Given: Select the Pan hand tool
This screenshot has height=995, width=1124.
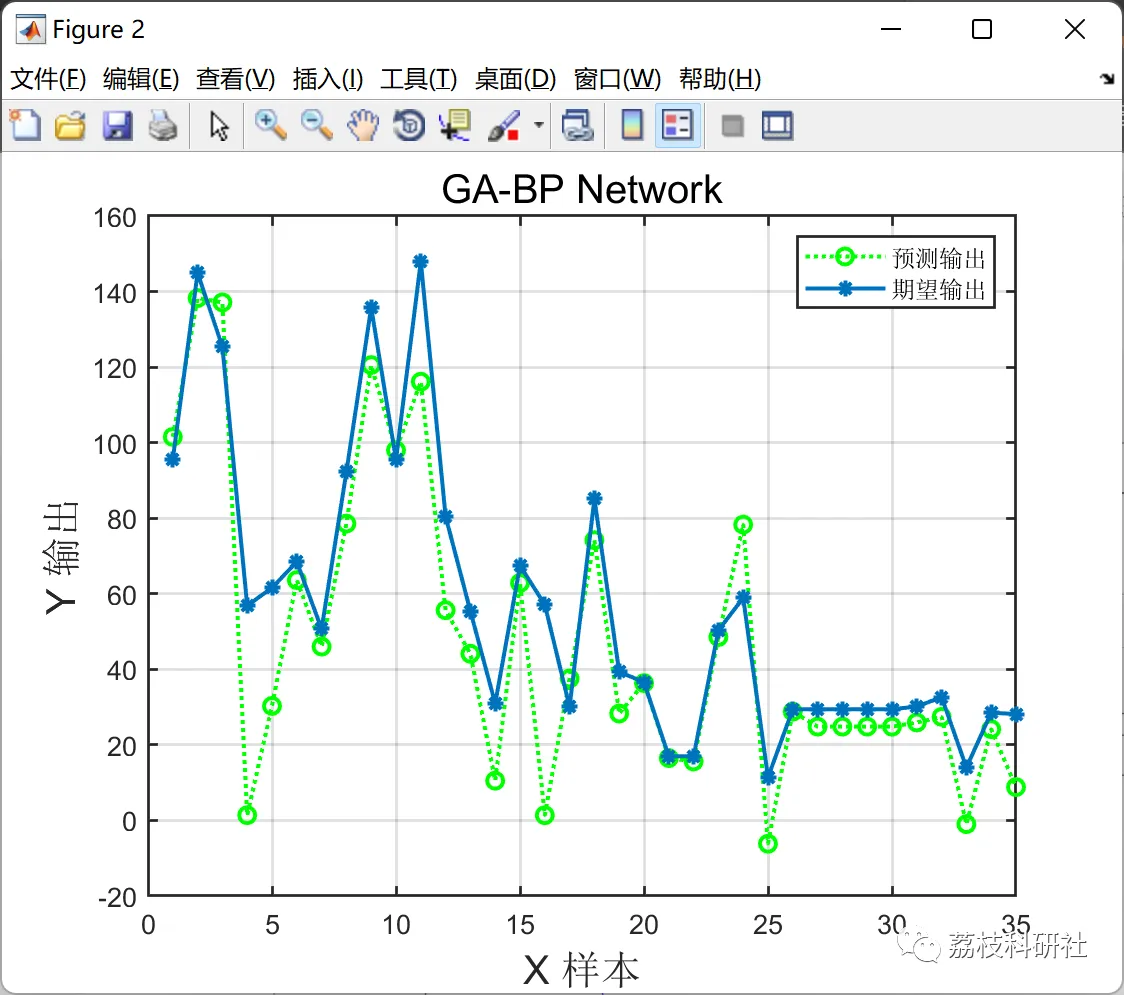Looking at the screenshot, I should [x=363, y=125].
